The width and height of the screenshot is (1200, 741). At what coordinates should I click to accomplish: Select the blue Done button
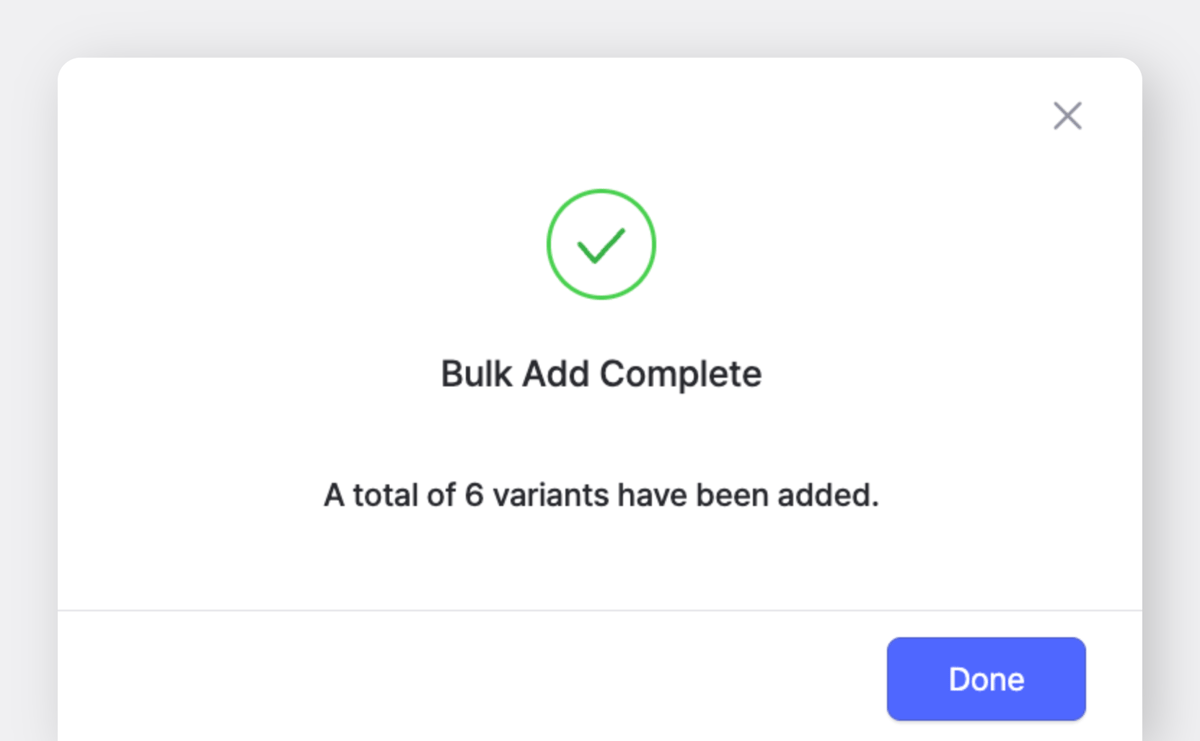click(985, 678)
